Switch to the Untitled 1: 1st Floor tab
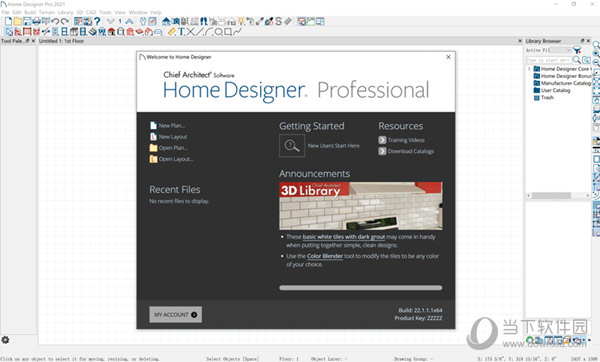This screenshot has width=600, height=362. tap(61, 41)
